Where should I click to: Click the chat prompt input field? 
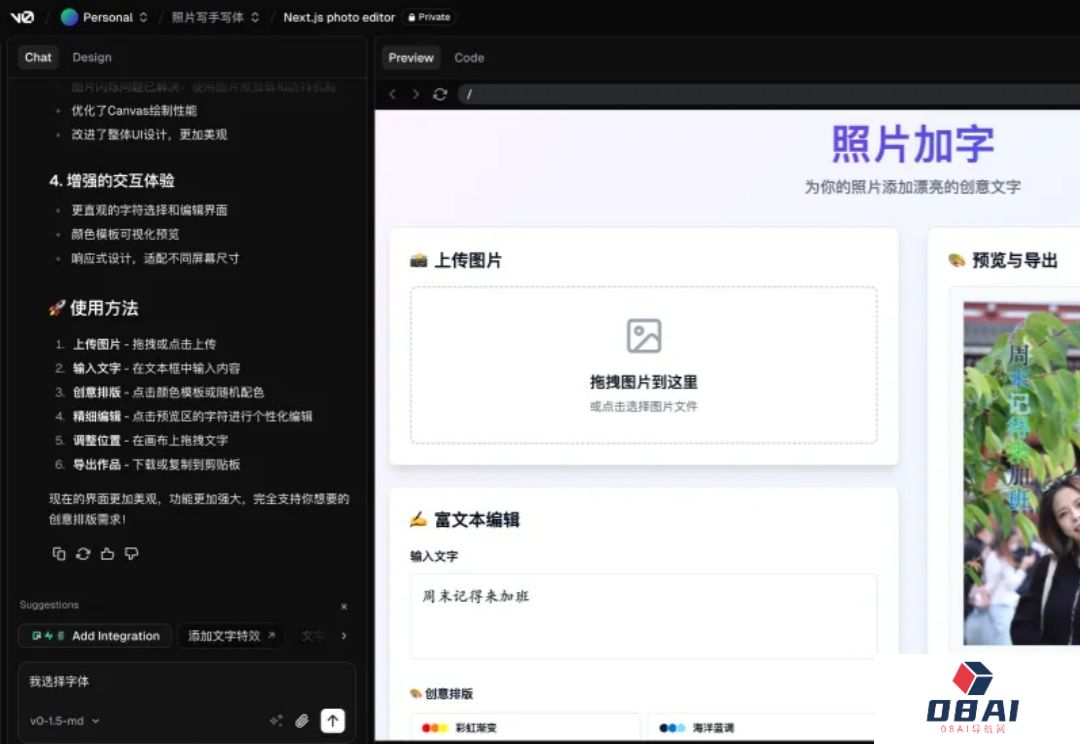pyautogui.click(x=186, y=681)
